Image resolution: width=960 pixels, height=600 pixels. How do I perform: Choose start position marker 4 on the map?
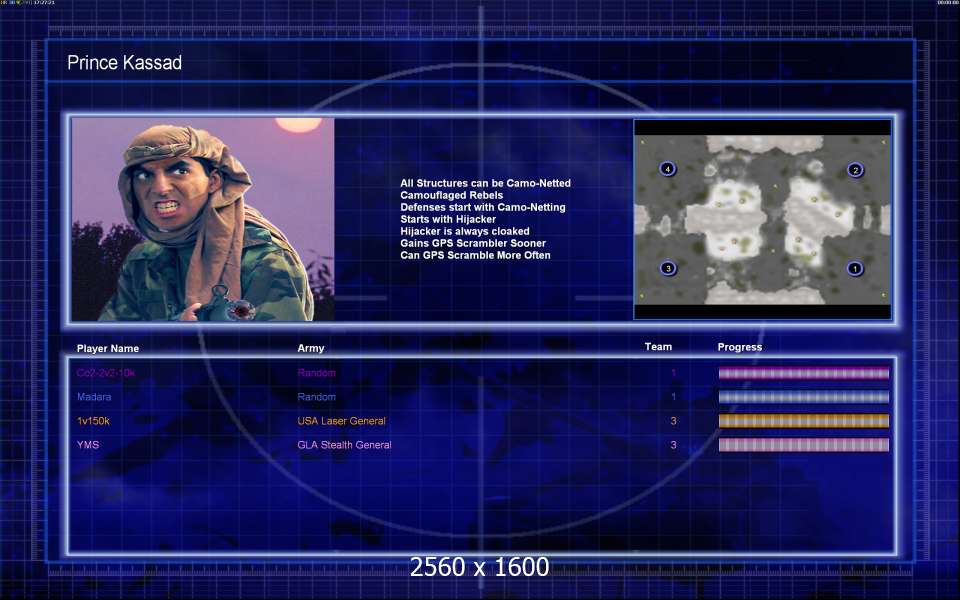(667, 169)
